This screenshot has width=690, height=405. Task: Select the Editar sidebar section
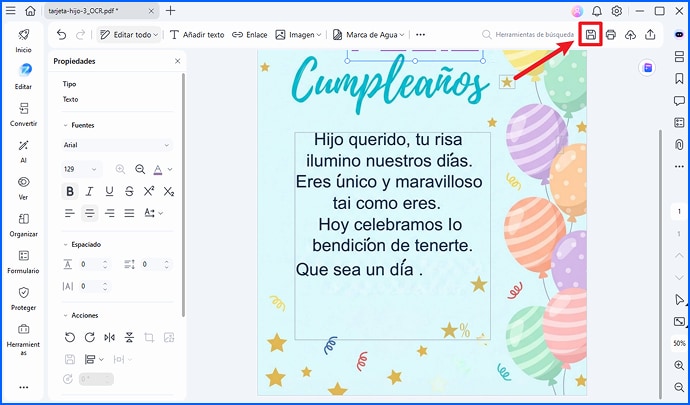click(x=23, y=77)
